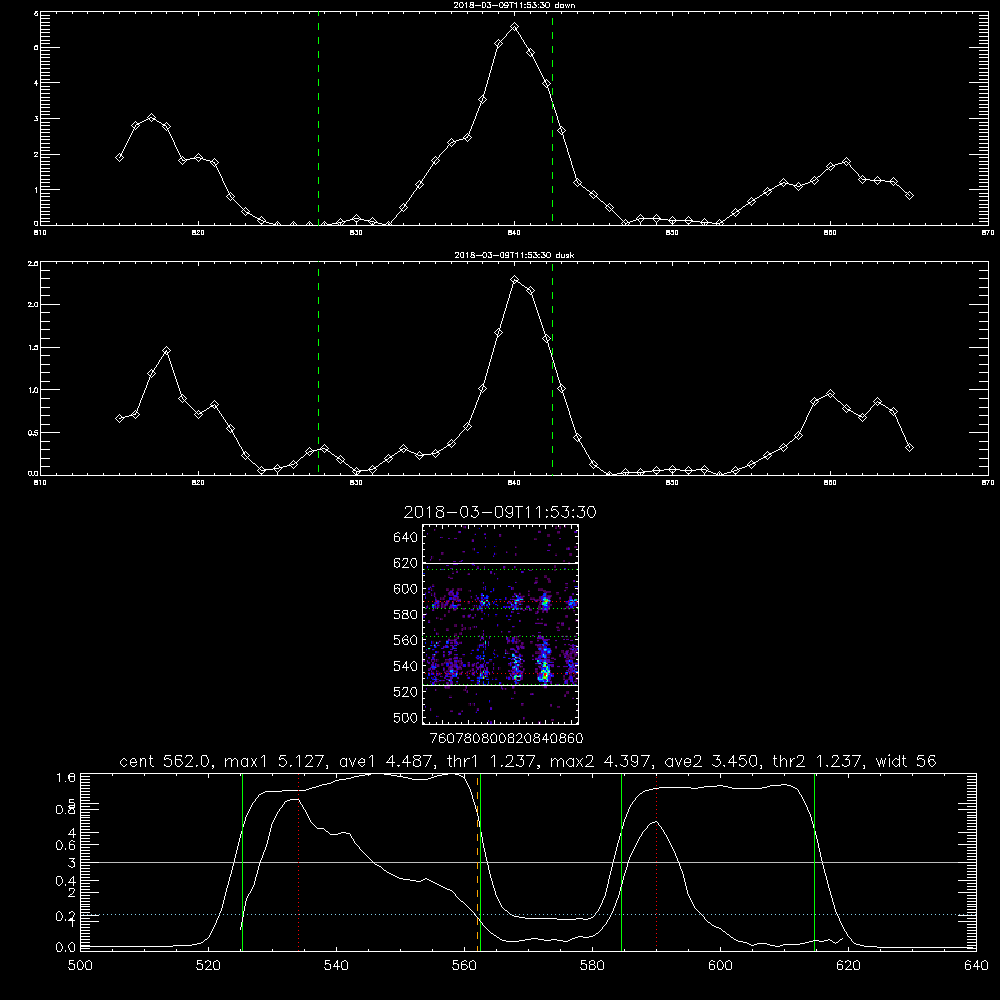Click the '640' x-axis label of bottom plot
1000x1000 pixels.
[976, 966]
